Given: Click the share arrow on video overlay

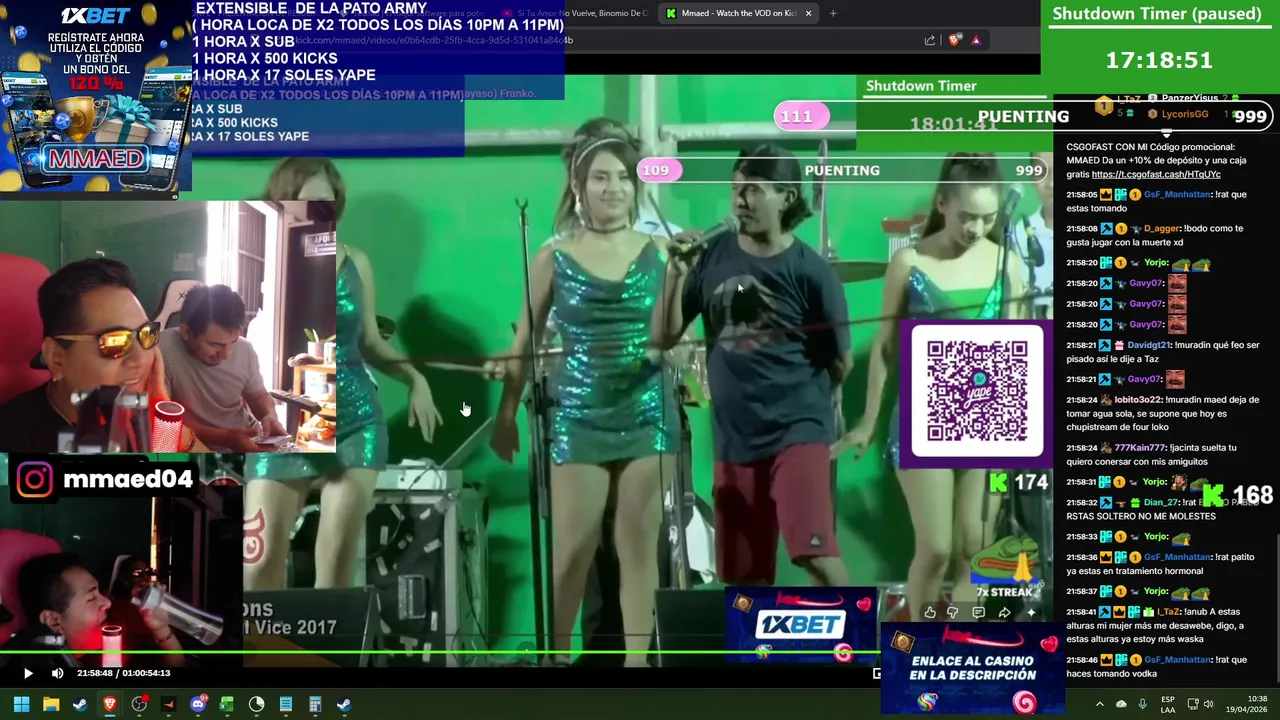Looking at the screenshot, I should coord(1005,612).
